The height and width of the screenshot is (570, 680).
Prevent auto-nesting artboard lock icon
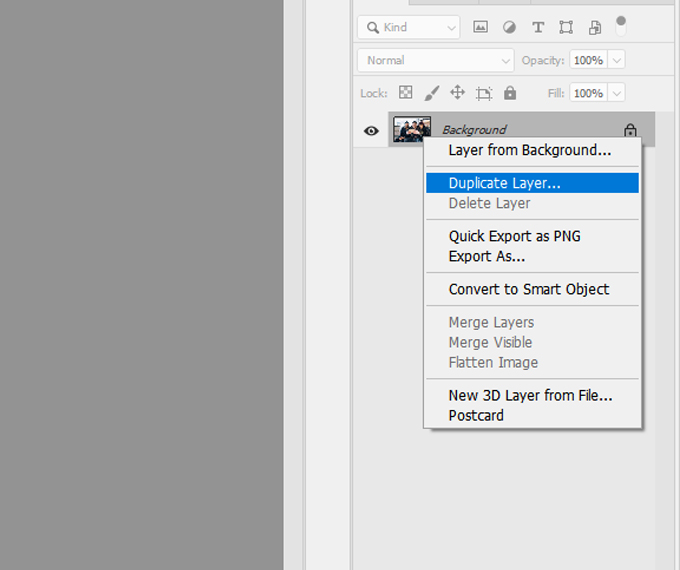coord(484,93)
